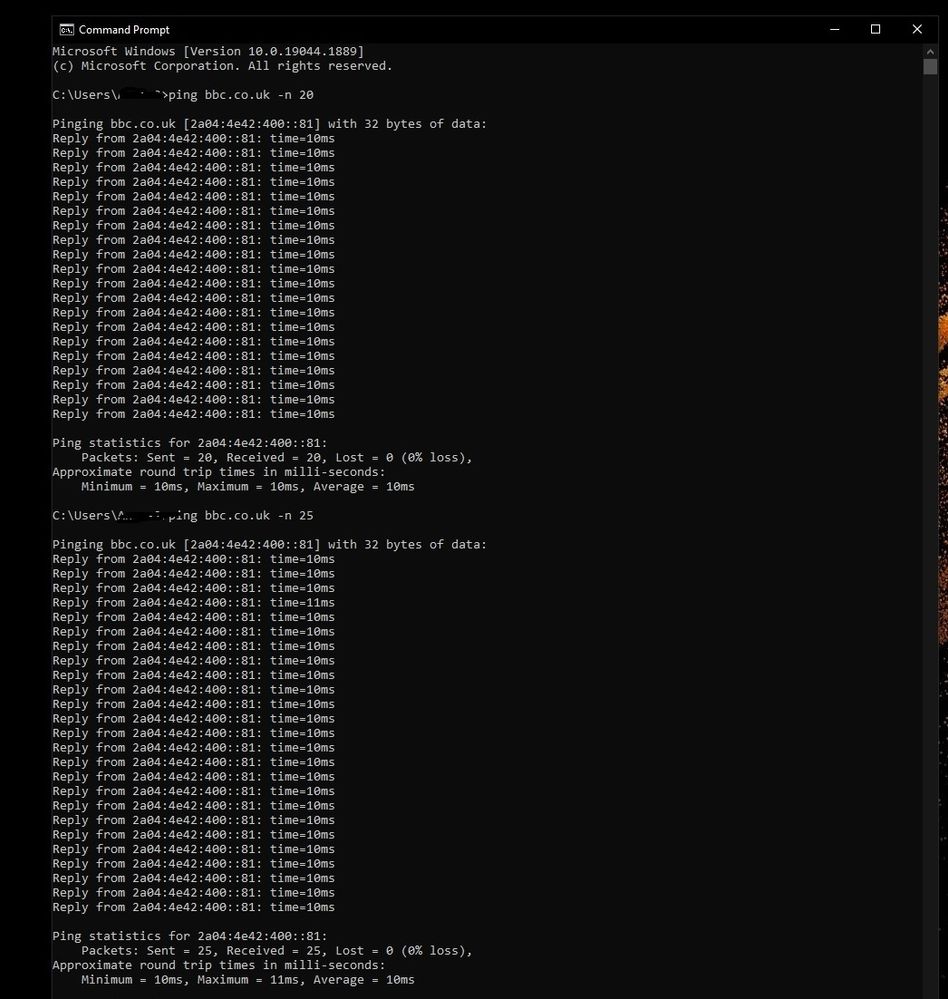Maximize the Command Prompt window
This screenshot has width=948, height=999.
pyautogui.click(x=876, y=30)
